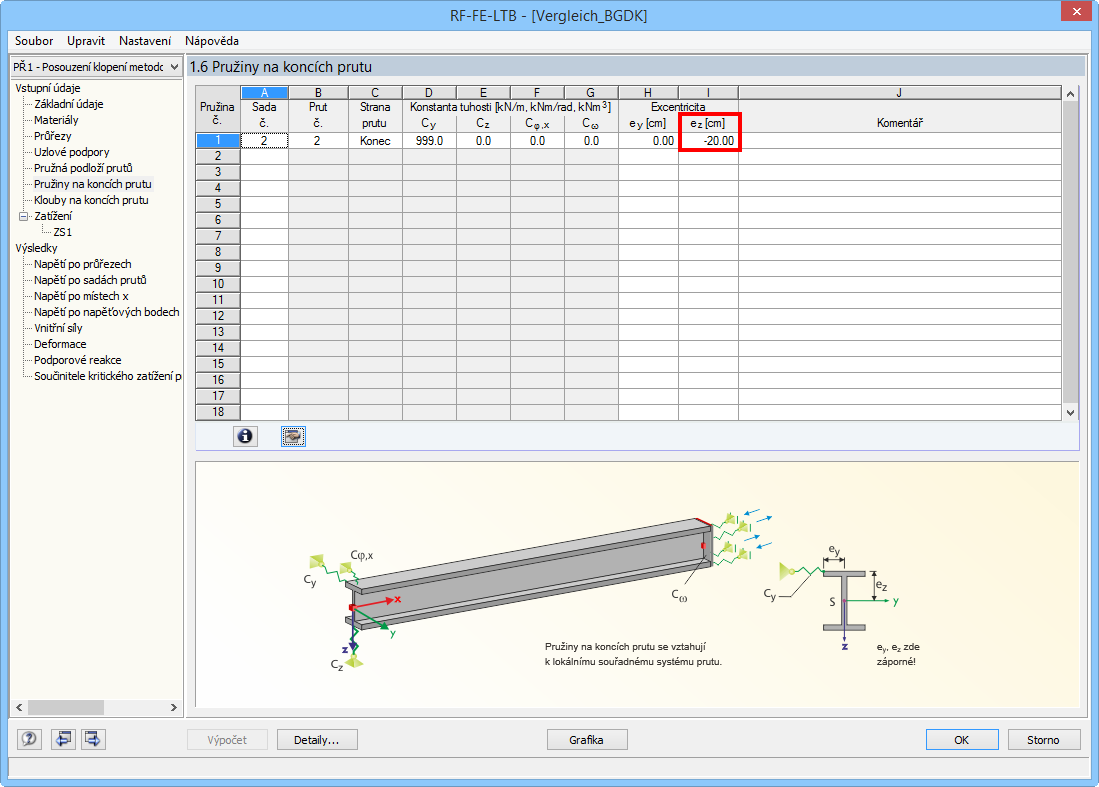Open the Nápověda menu
The height and width of the screenshot is (787, 1099).
click(x=212, y=41)
